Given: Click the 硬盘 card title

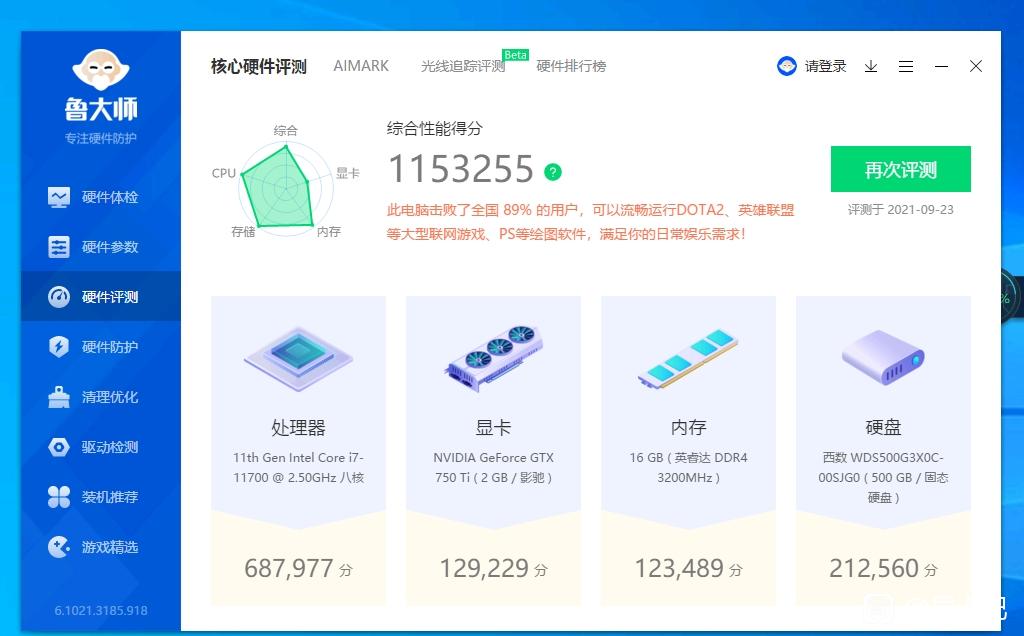Looking at the screenshot, I should click(883, 428).
